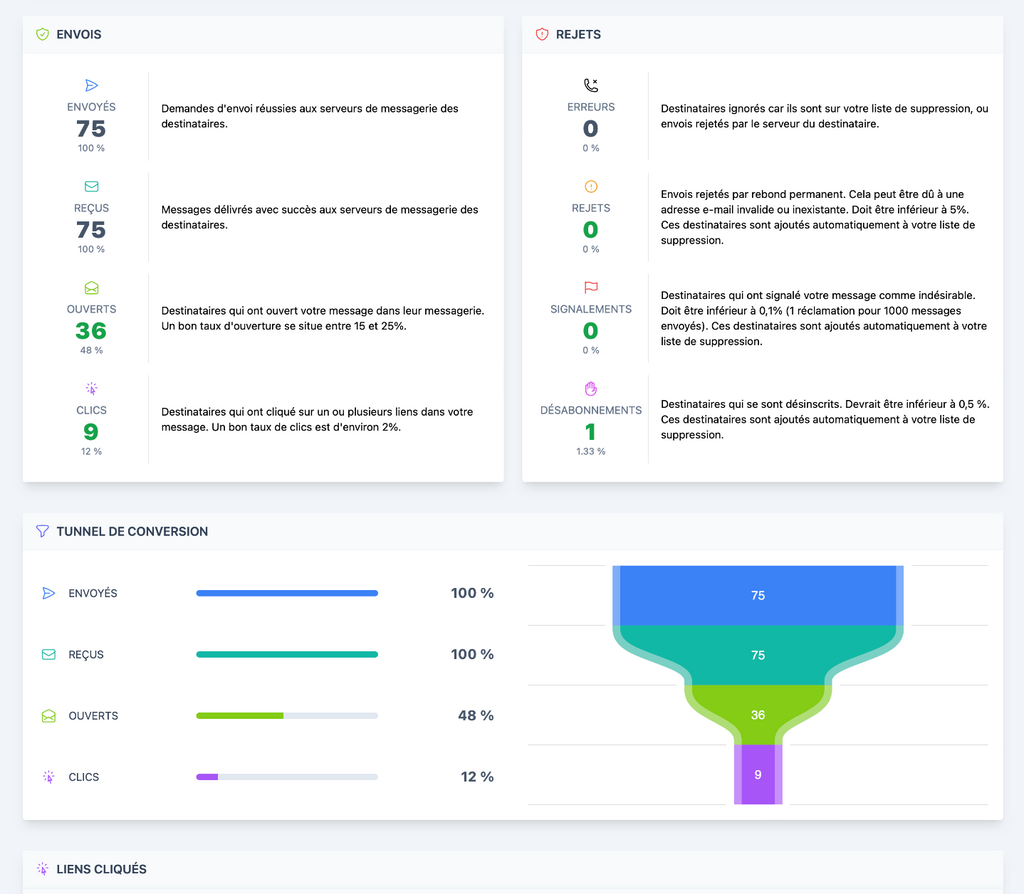The height and width of the screenshot is (894, 1024).
Task: Click the phone icon above ERREURS
Action: [x=591, y=86]
